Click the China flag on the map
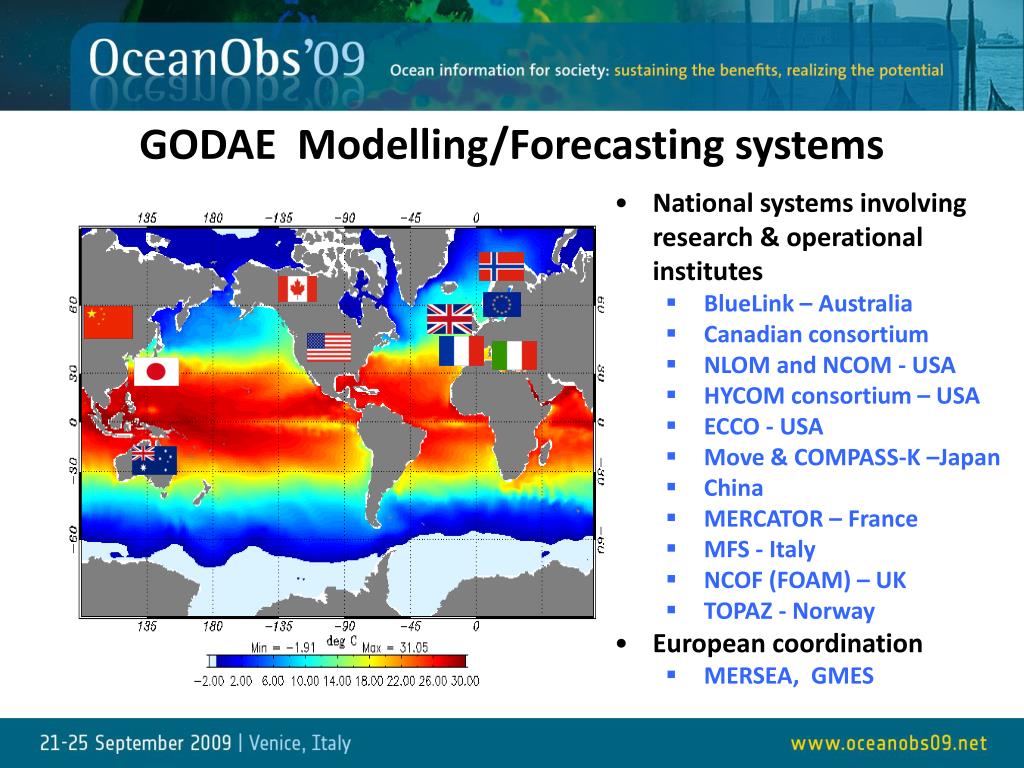 (x=108, y=322)
